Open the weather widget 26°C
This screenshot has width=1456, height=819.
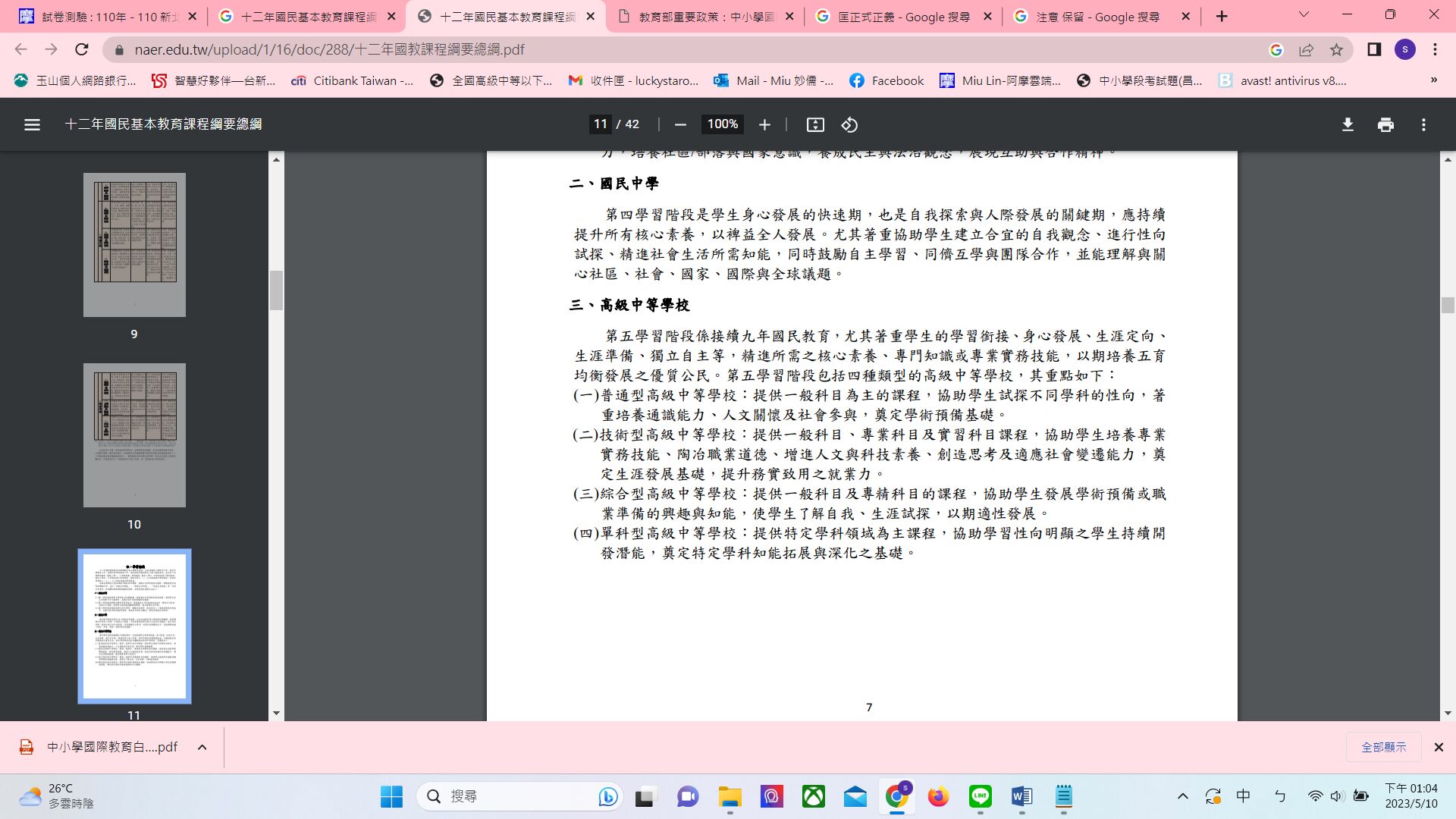(57, 796)
